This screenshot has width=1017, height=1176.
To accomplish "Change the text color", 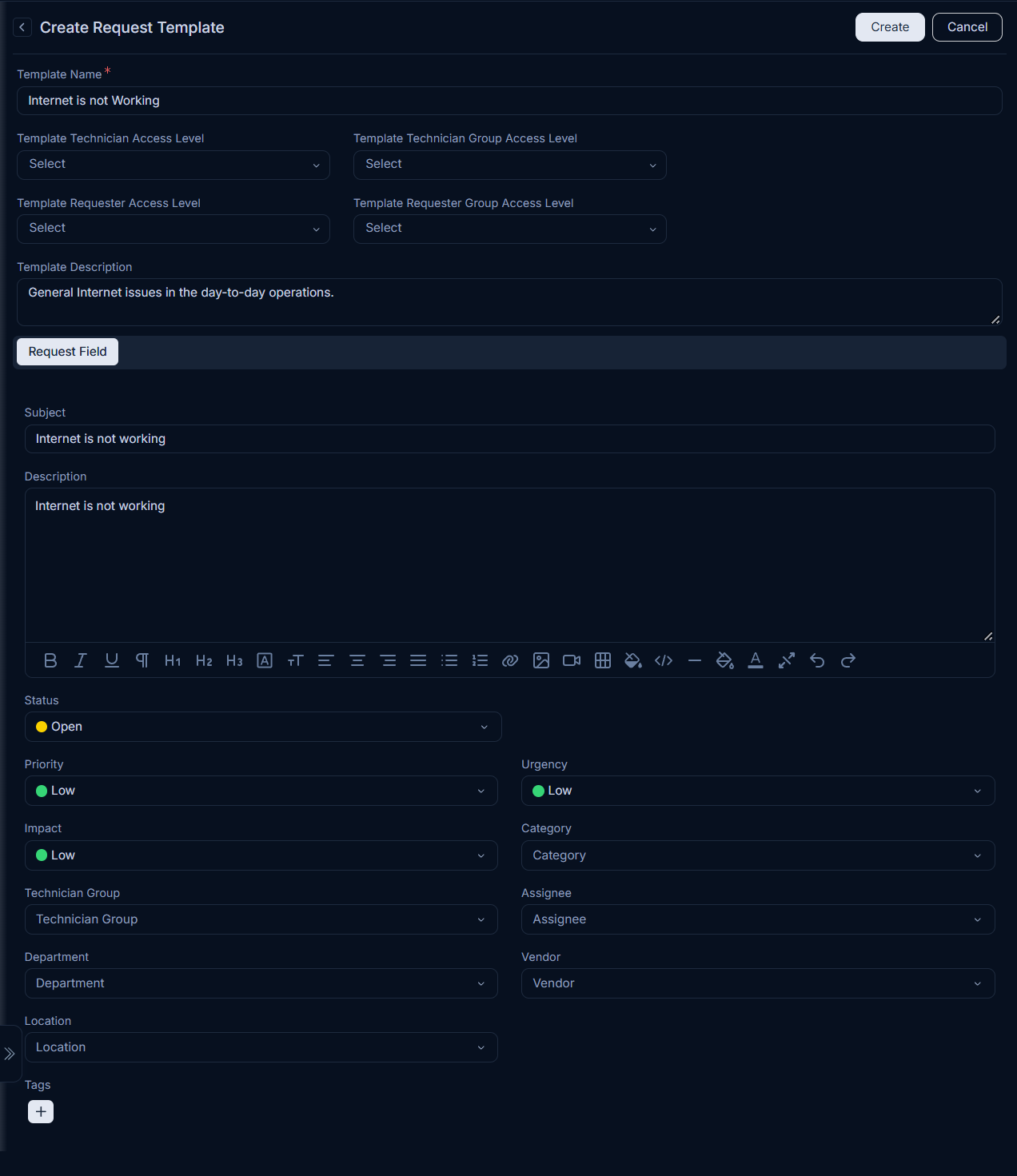I will click(756, 660).
